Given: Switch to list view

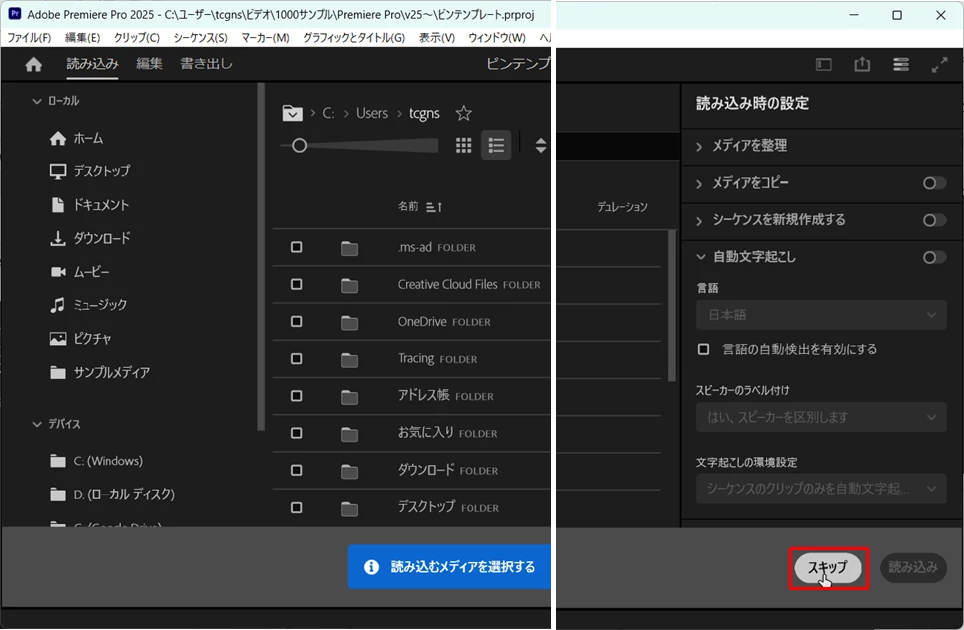Looking at the screenshot, I should [x=496, y=146].
